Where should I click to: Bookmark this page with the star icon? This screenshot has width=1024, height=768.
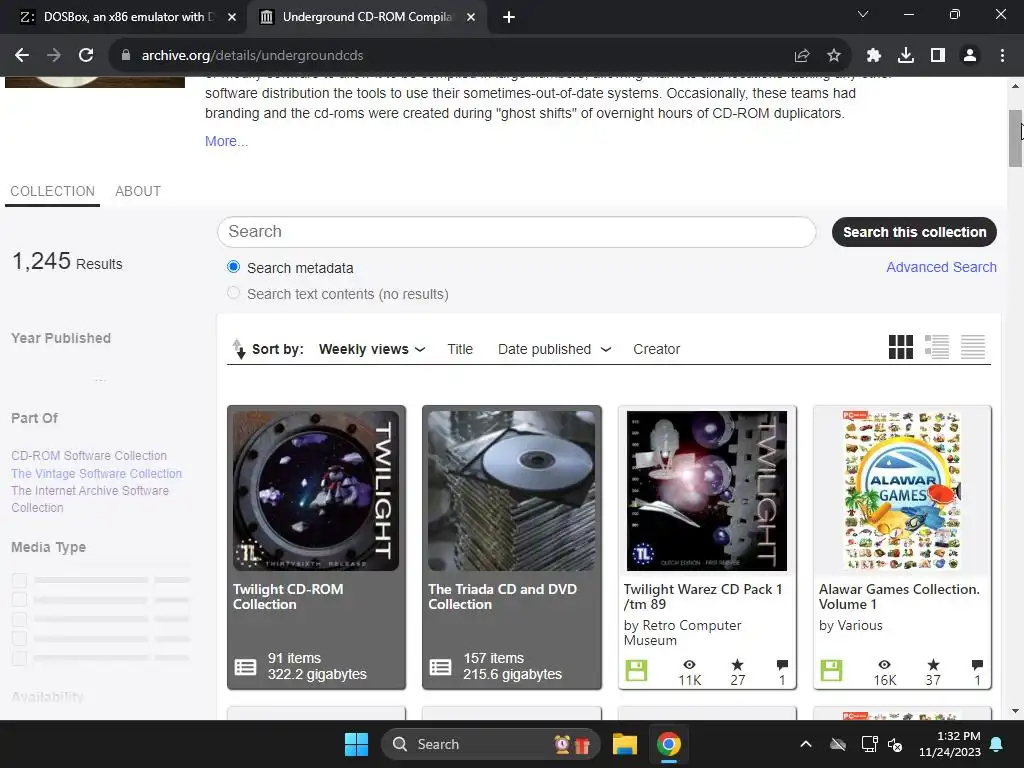(x=834, y=56)
